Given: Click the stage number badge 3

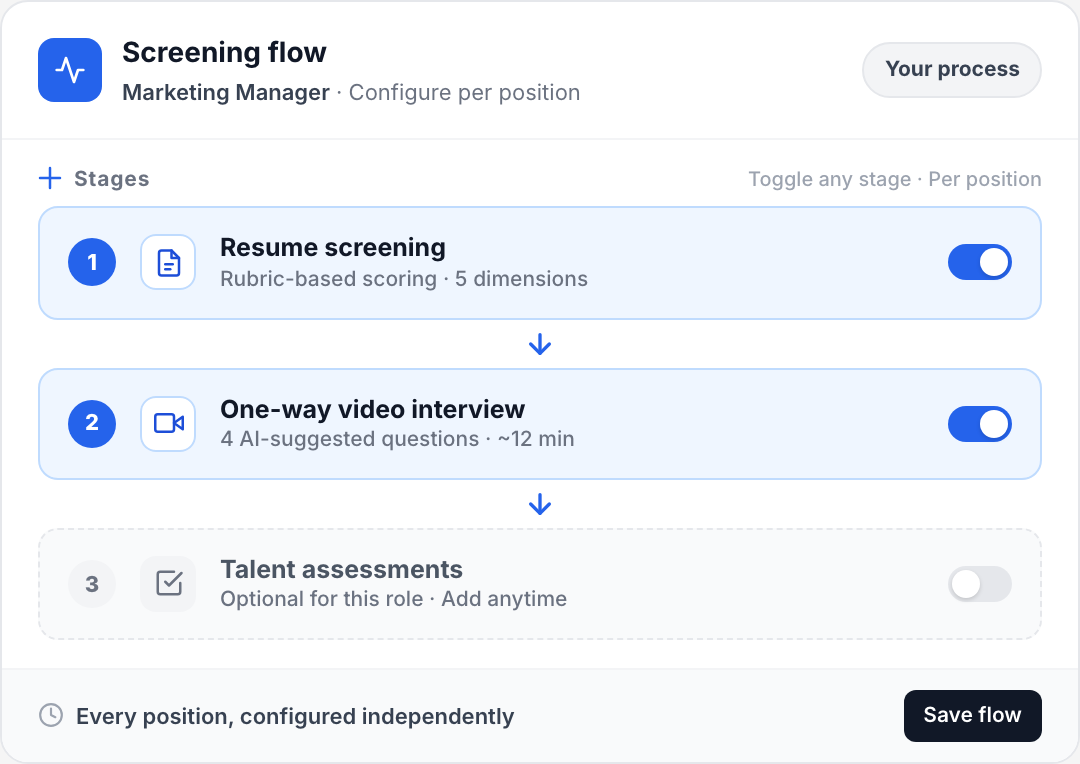Looking at the screenshot, I should click(x=92, y=584).
